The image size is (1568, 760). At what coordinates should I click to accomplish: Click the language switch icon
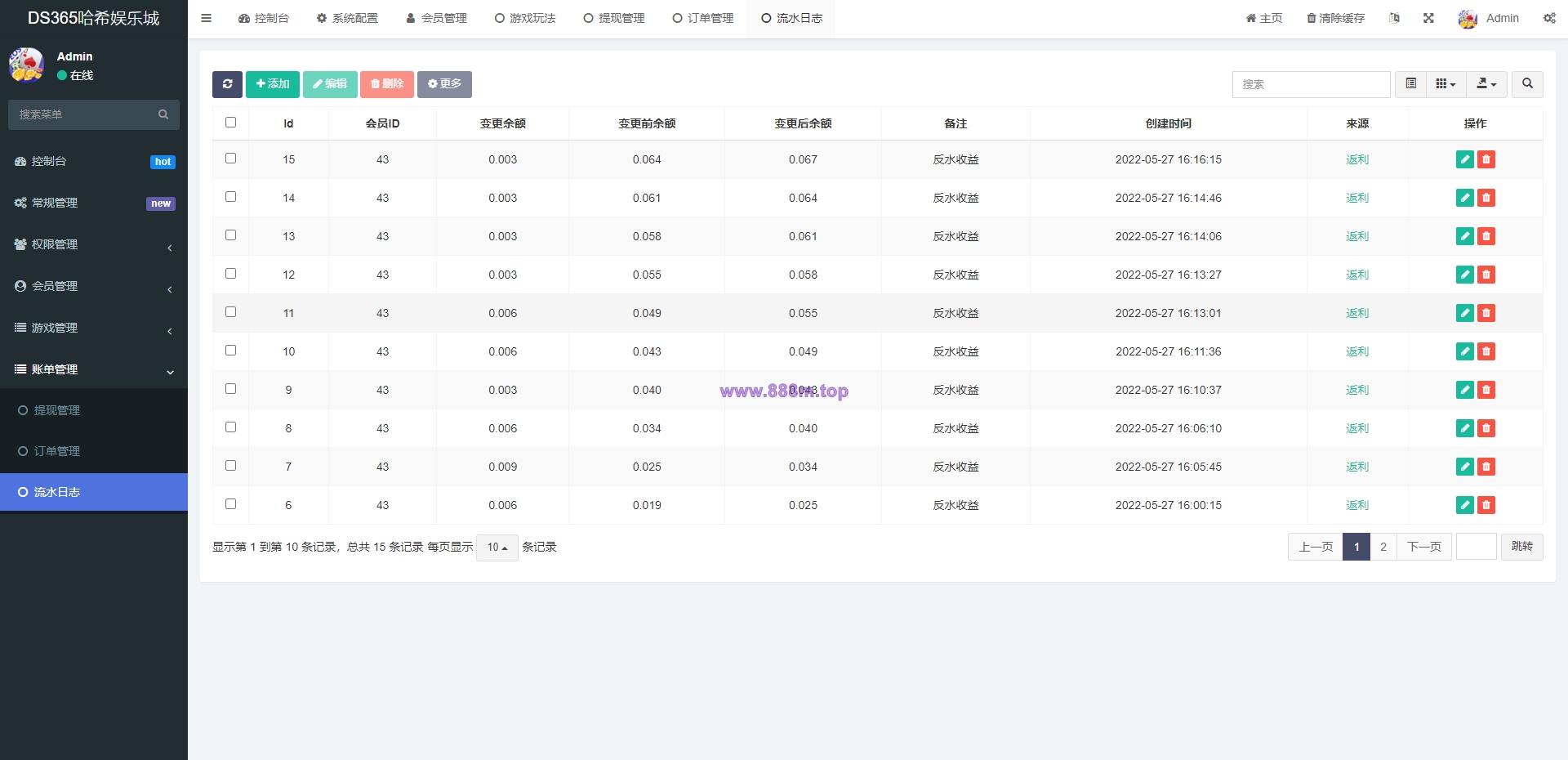(1394, 18)
